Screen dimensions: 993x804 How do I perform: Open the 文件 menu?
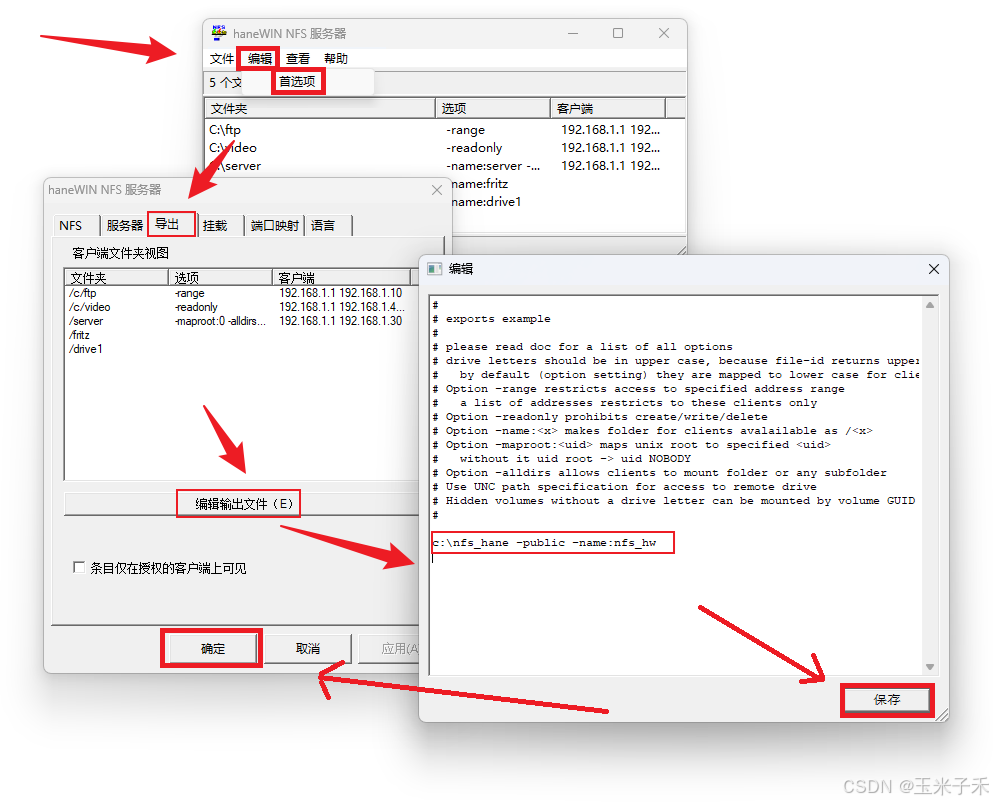(222, 59)
